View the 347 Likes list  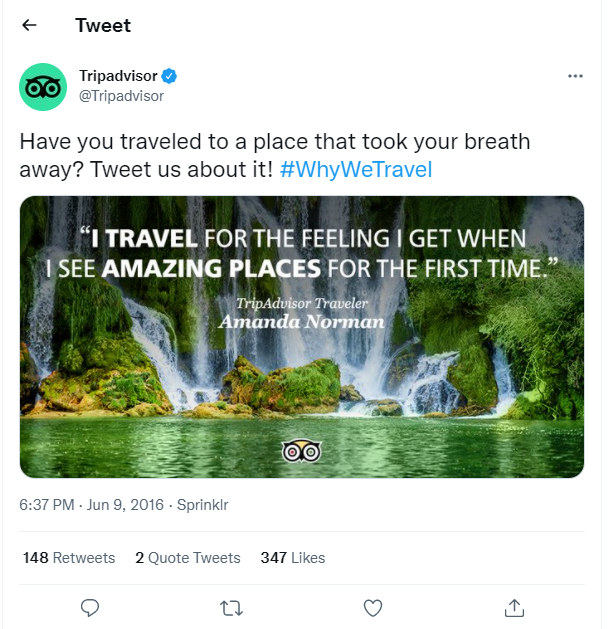(292, 558)
